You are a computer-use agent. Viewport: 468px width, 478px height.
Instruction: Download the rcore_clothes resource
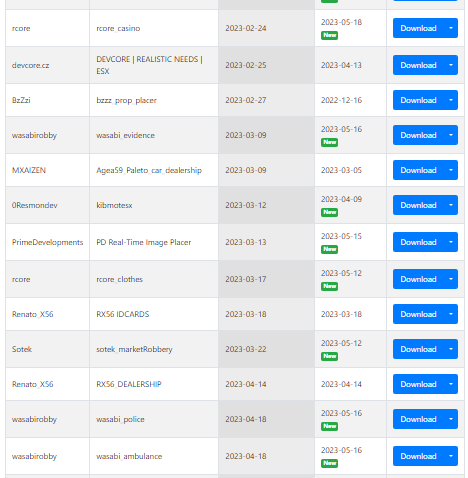click(418, 279)
